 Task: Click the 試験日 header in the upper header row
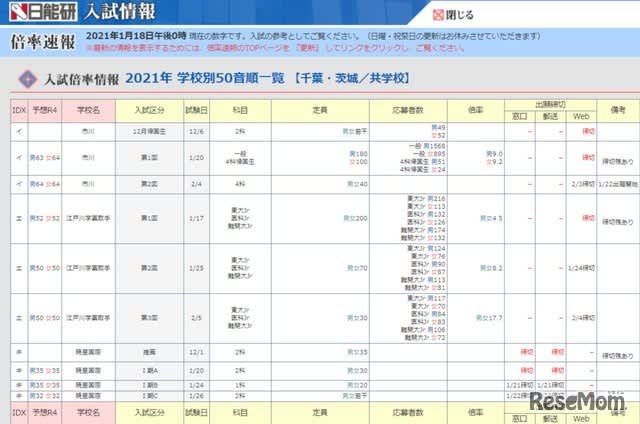point(196,111)
